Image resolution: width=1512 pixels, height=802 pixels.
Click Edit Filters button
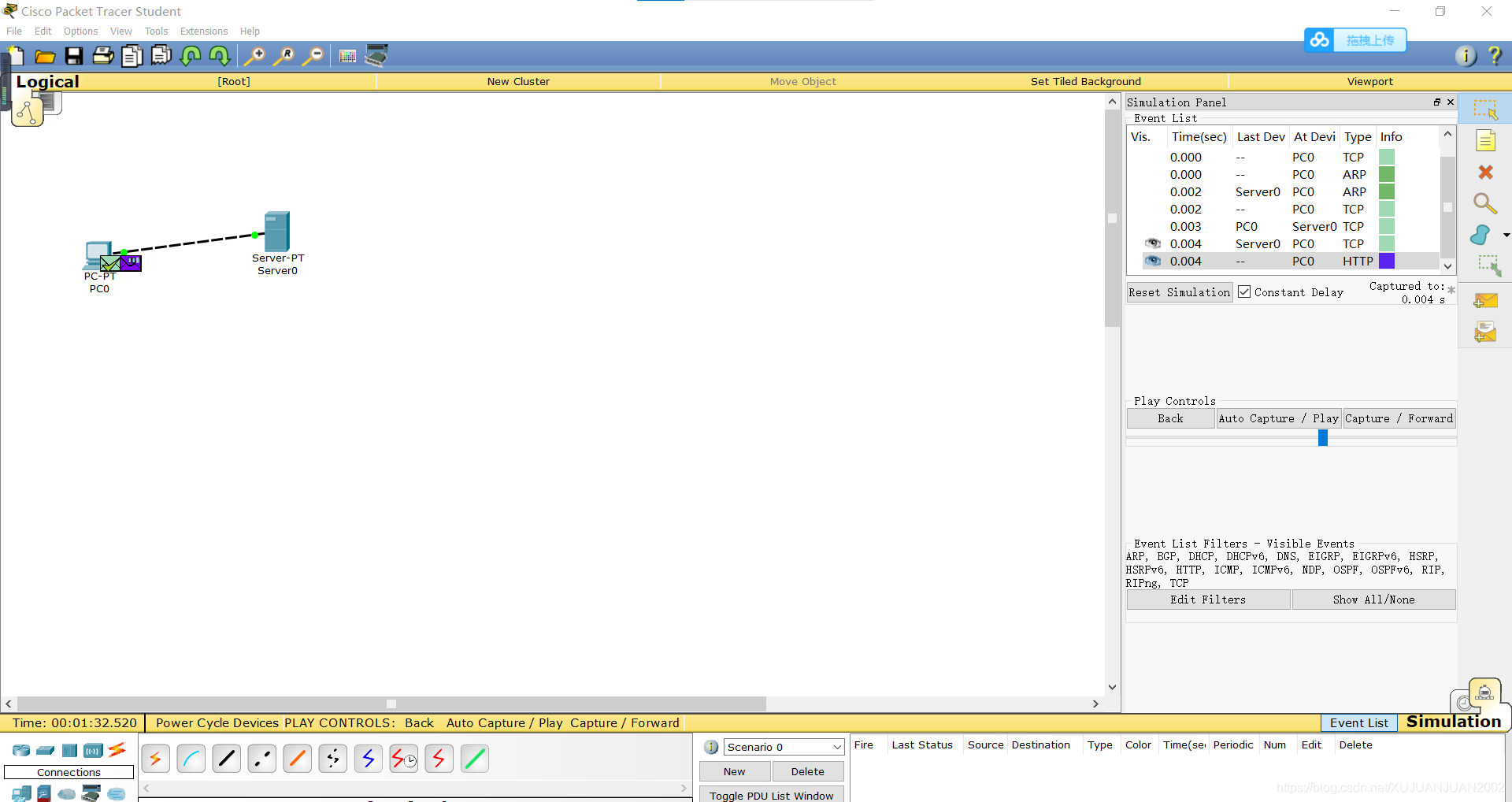(x=1208, y=600)
